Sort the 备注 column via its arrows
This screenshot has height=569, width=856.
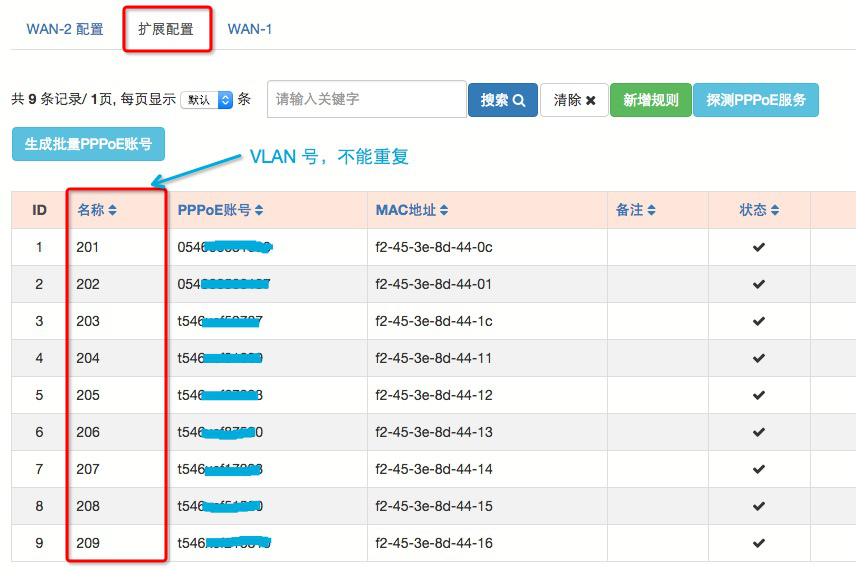(x=651, y=210)
